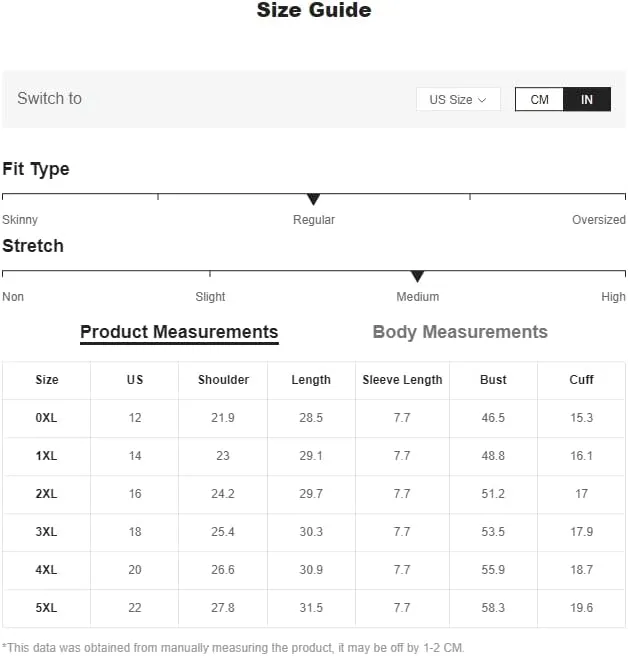Viewport: 628px width, 656px height.
Task: Select the 3XL size row
Action: [x=314, y=532]
